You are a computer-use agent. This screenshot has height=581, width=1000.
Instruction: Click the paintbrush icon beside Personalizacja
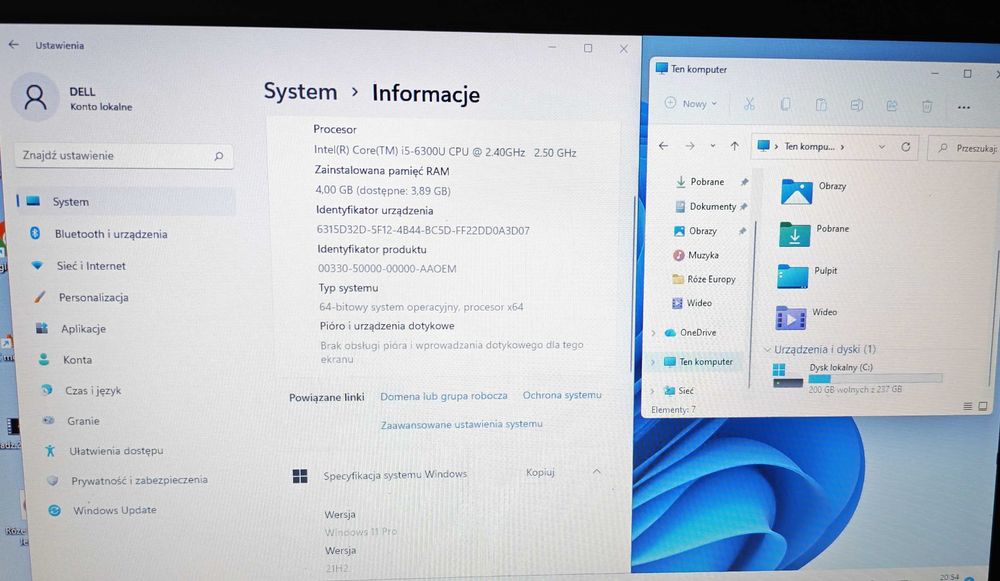pos(40,297)
